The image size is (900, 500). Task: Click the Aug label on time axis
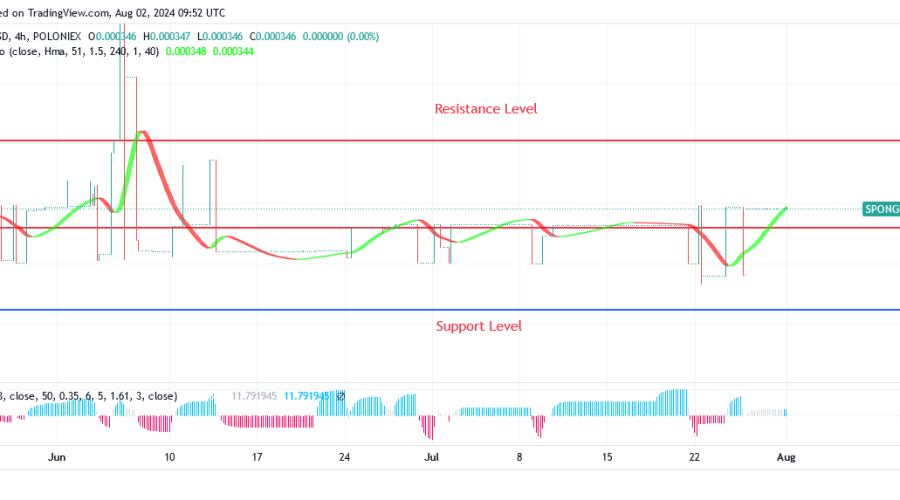tap(786, 457)
